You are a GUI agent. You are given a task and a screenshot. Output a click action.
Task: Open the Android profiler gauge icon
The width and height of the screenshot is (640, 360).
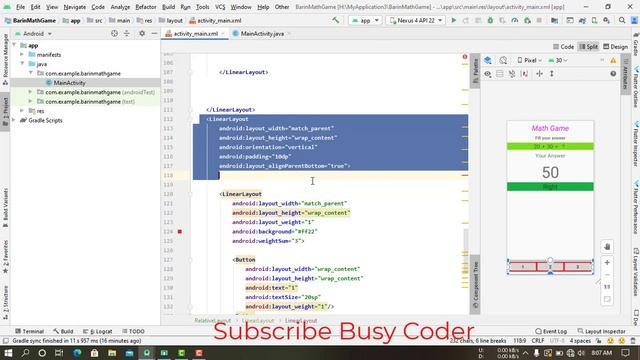coord(515,20)
